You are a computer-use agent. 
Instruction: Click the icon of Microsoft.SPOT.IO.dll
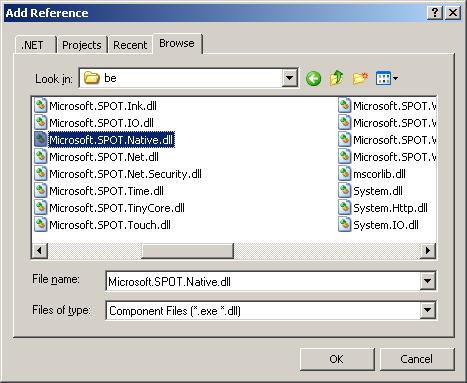tap(41, 123)
